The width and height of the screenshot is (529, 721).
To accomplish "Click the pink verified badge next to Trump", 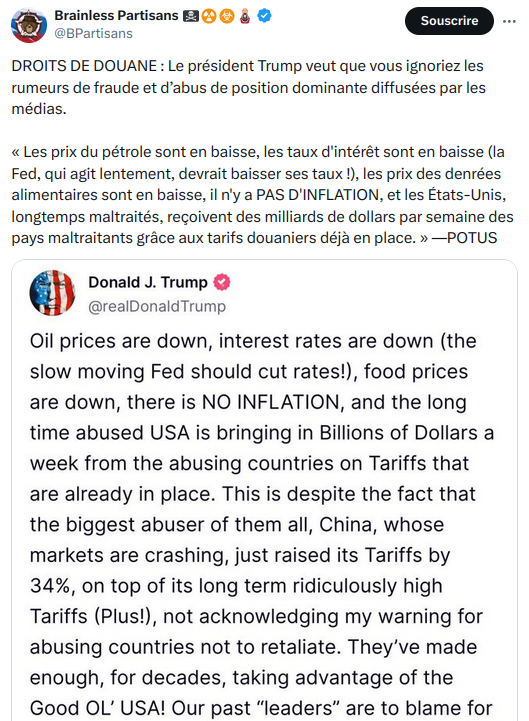I will click(222, 282).
